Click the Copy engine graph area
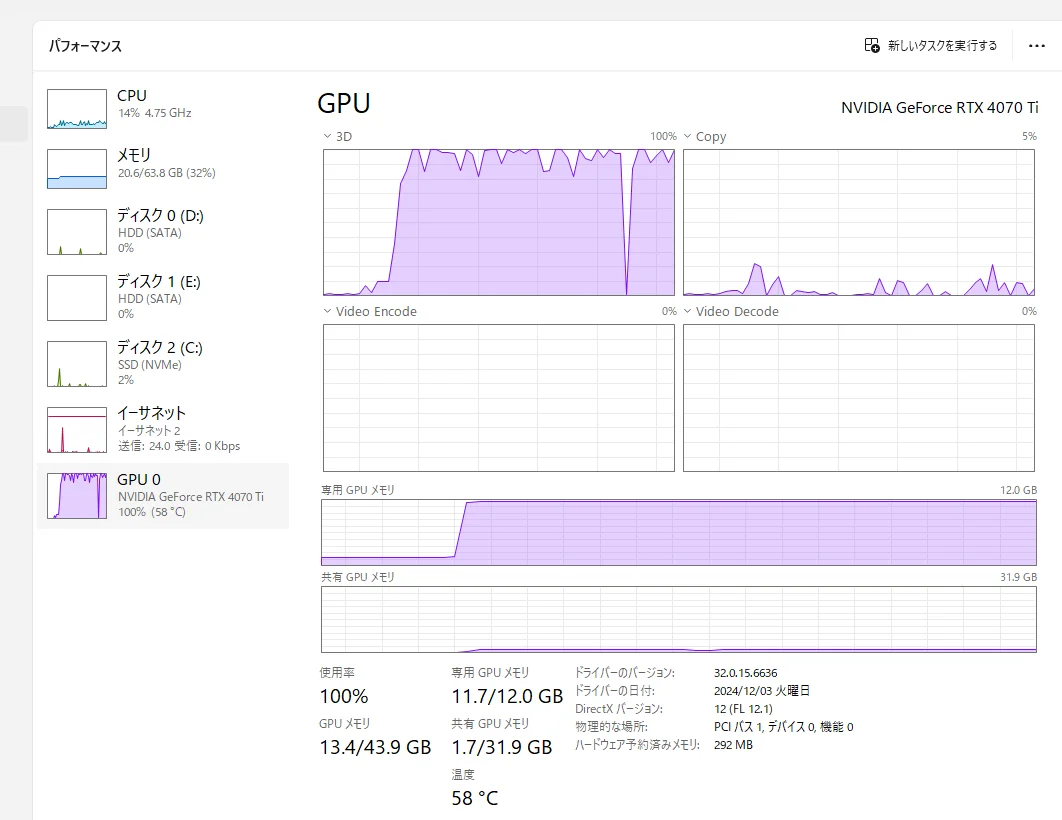The height and width of the screenshot is (820, 1062). pos(858,222)
